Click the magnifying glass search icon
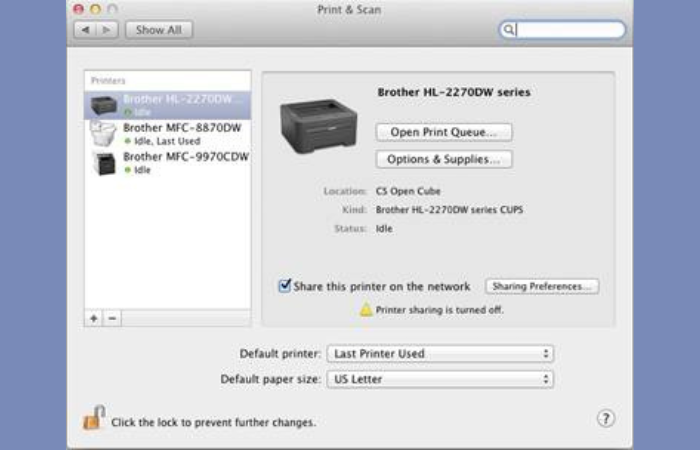700x450 pixels. click(x=508, y=30)
